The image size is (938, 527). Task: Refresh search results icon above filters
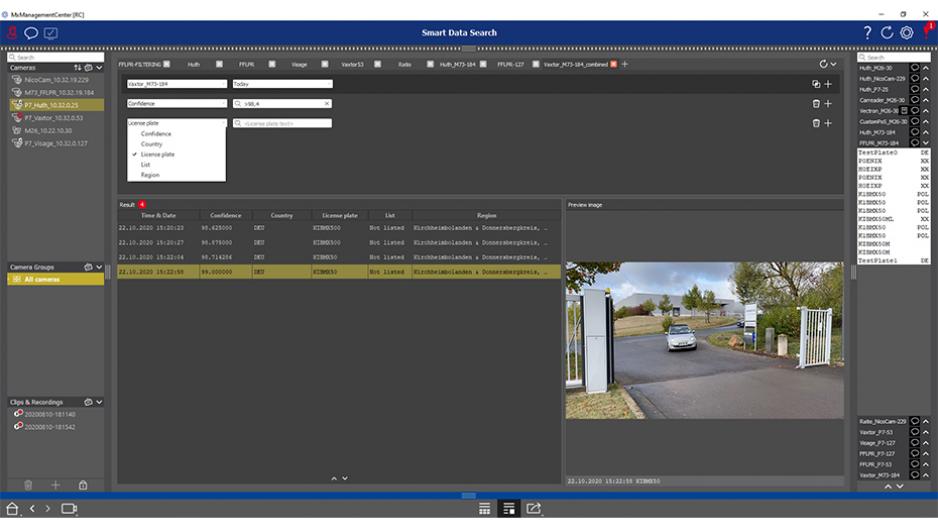(823, 64)
